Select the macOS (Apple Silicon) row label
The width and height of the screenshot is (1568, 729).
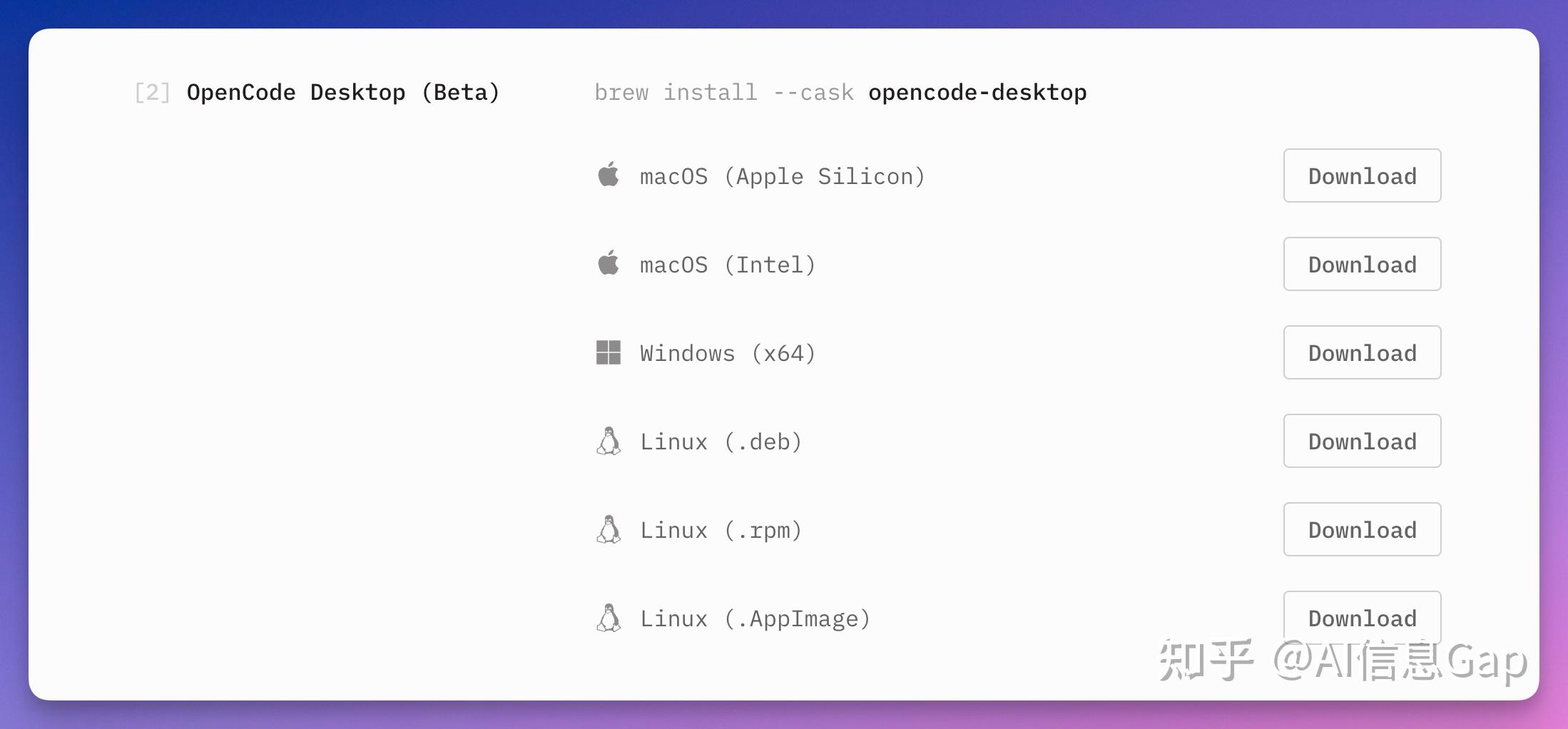pyautogui.click(x=783, y=175)
